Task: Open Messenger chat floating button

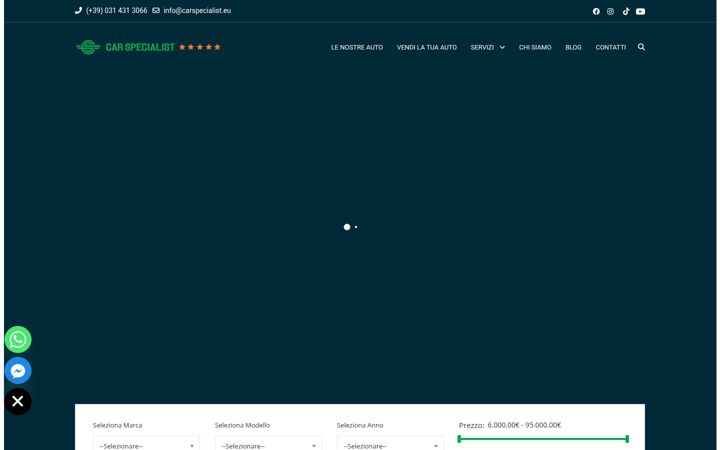Action: (x=18, y=371)
